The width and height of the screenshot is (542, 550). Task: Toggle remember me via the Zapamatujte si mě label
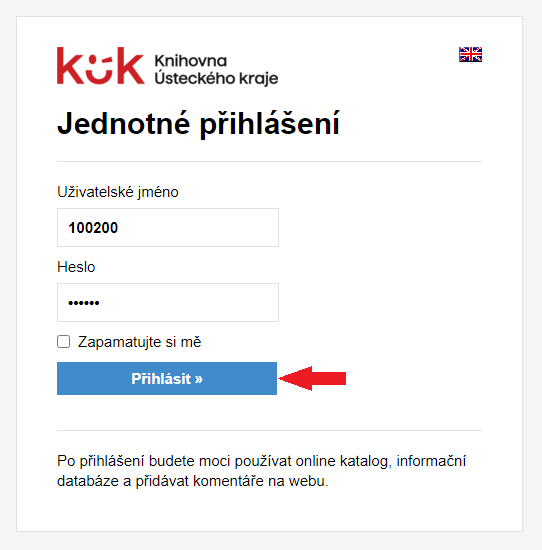click(140, 342)
